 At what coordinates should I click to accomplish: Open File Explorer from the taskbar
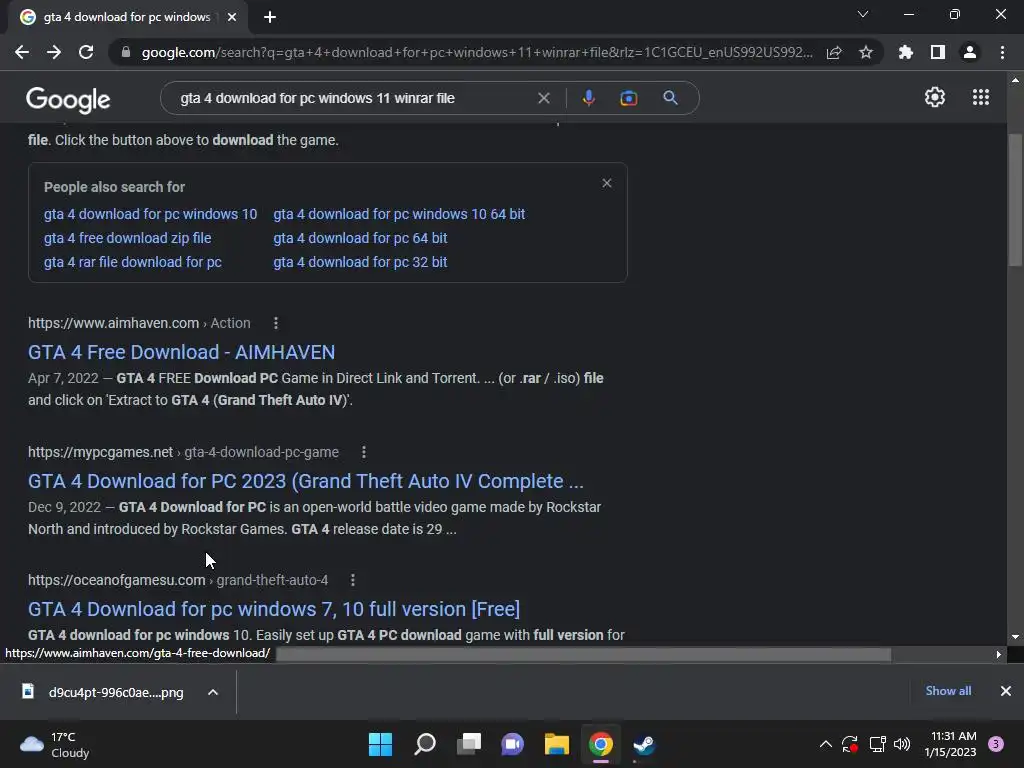point(556,744)
